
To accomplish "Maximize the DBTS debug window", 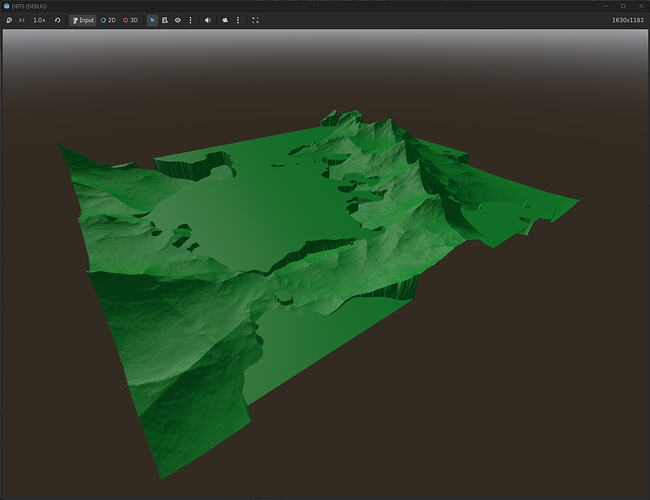I will (x=623, y=6).
